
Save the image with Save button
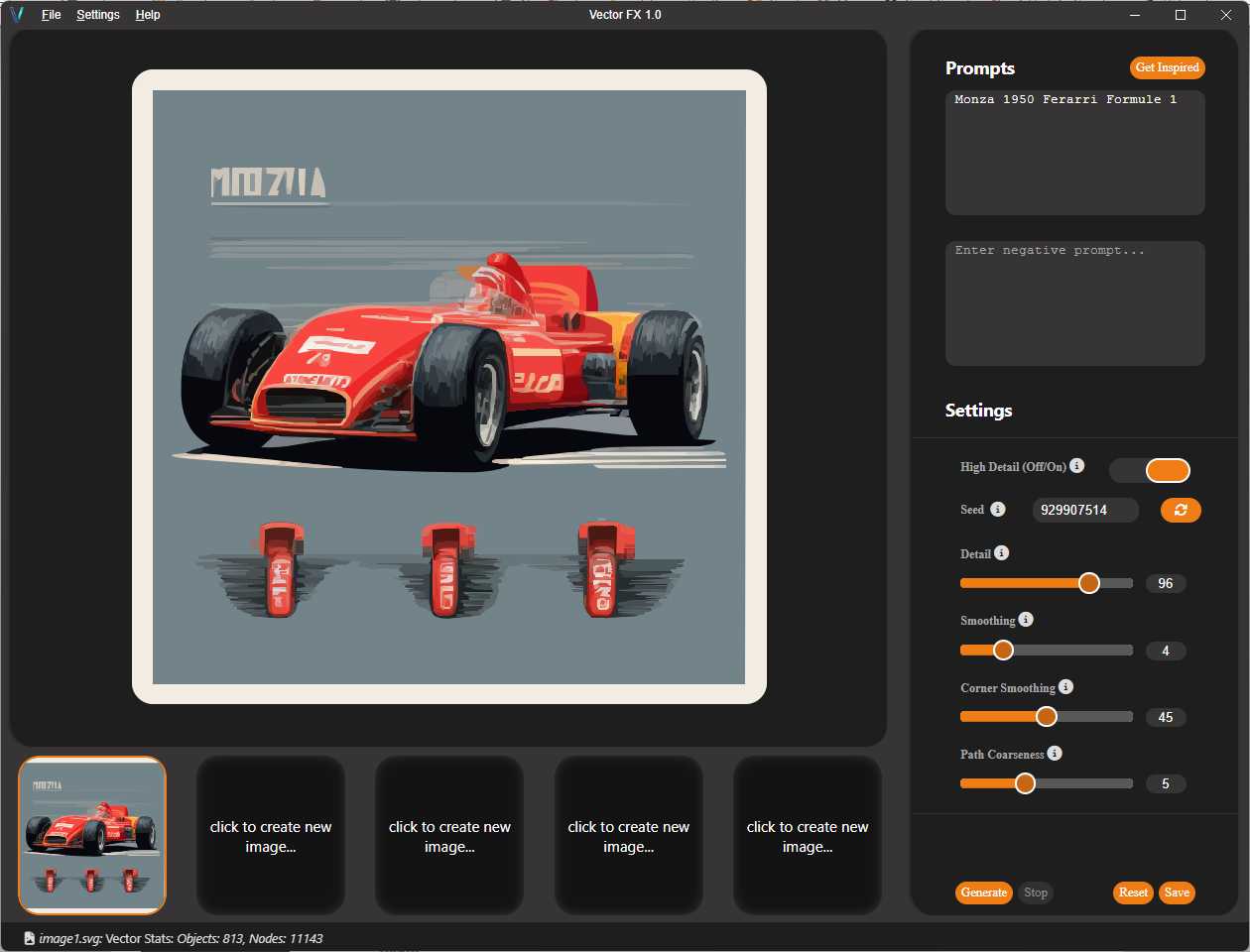1177,892
